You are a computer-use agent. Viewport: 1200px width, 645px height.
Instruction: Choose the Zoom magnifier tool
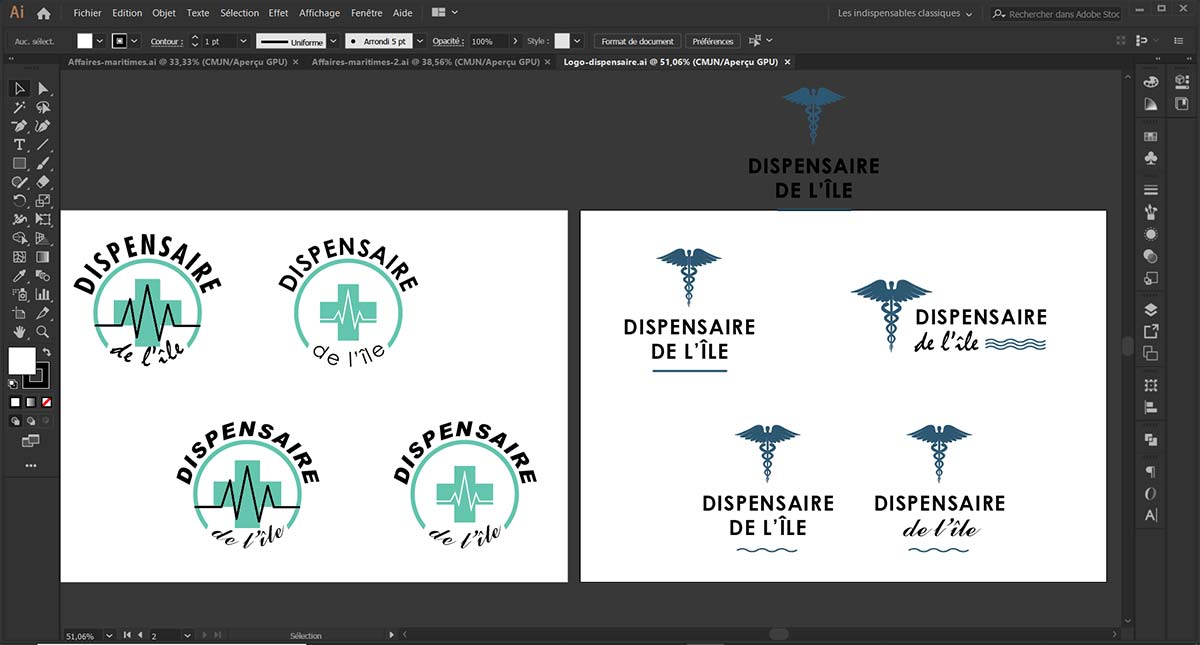click(43, 332)
